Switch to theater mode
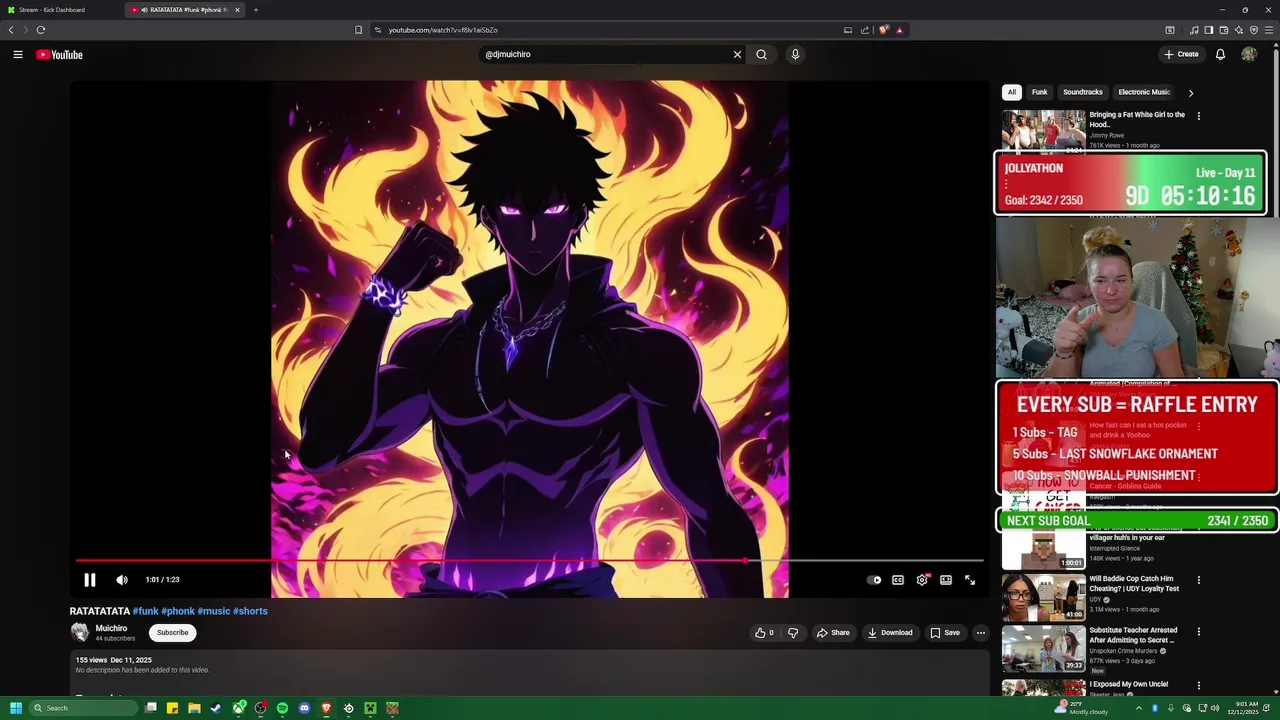 [x=946, y=580]
